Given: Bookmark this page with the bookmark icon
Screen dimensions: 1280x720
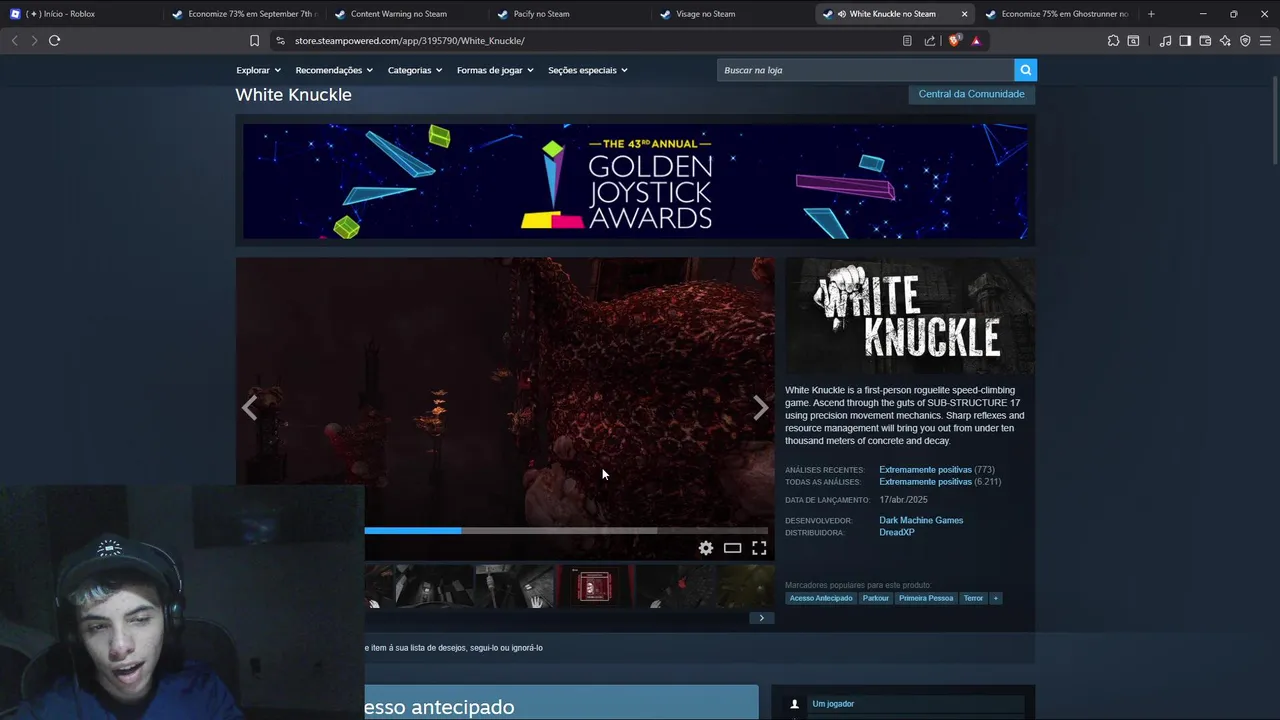Looking at the screenshot, I should 254,41.
